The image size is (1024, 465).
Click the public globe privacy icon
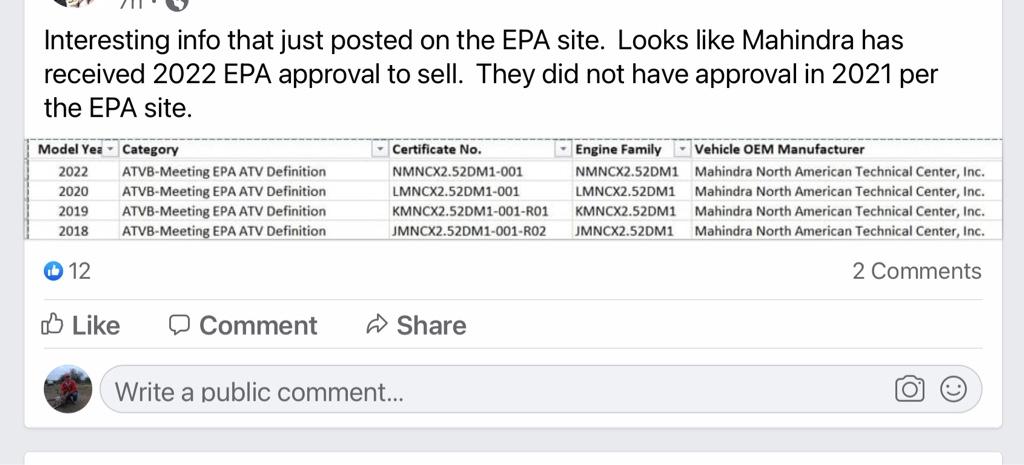tap(176, 4)
